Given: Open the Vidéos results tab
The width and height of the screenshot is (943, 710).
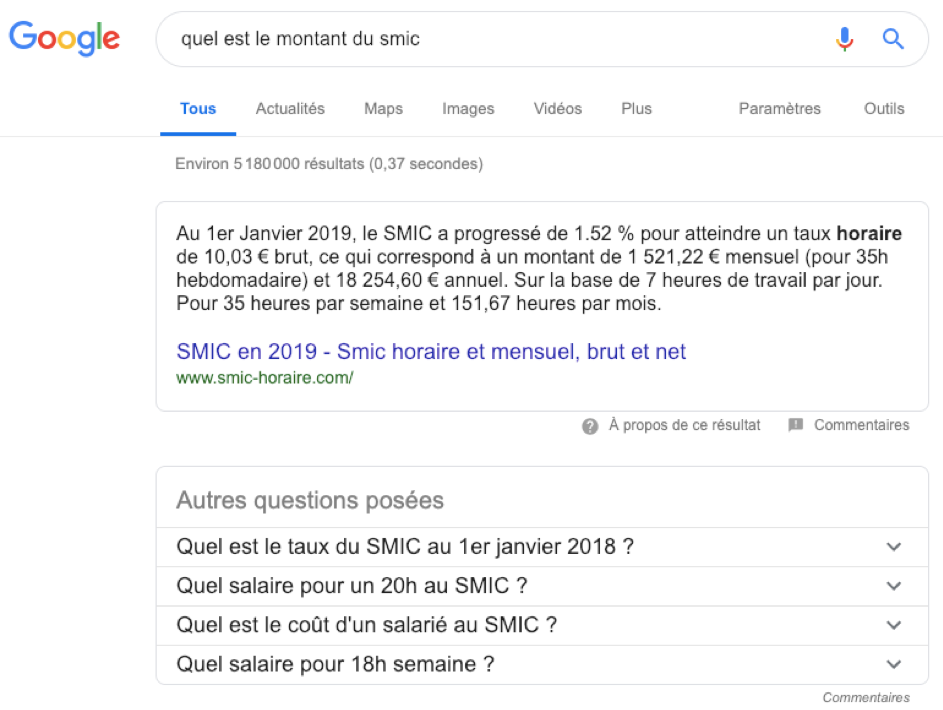Looking at the screenshot, I should (558, 109).
